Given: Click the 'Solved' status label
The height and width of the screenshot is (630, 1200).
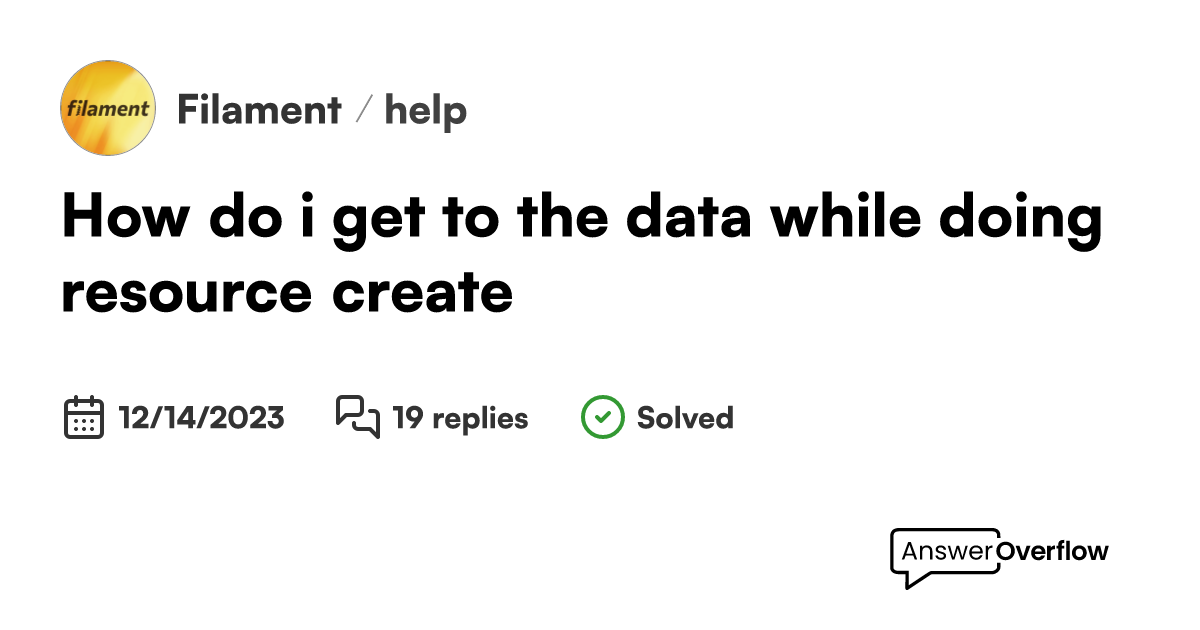Looking at the screenshot, I should tap(685, 417).
